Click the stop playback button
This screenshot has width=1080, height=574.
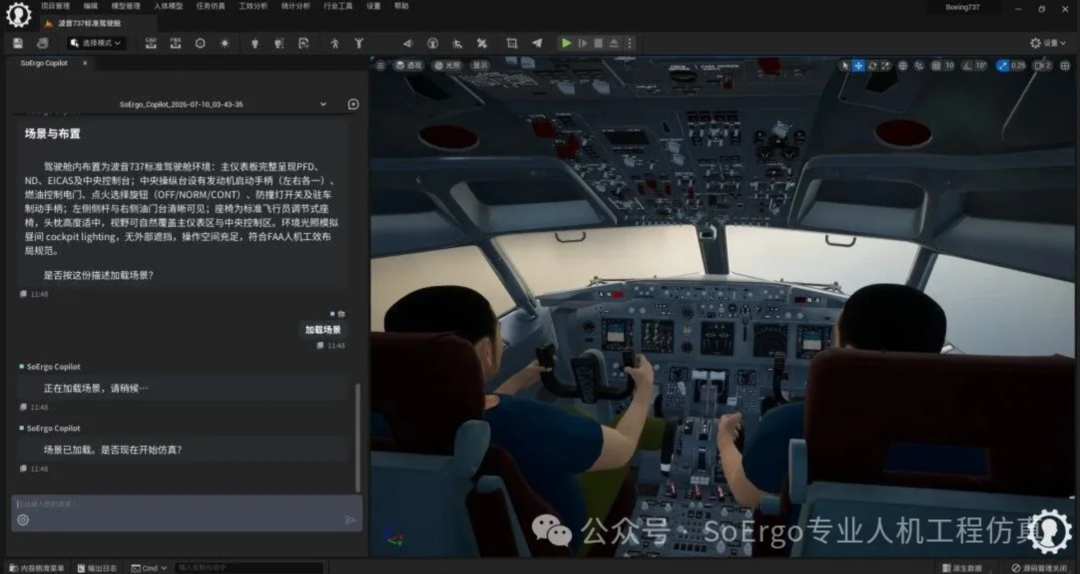(x=599, y=43)
